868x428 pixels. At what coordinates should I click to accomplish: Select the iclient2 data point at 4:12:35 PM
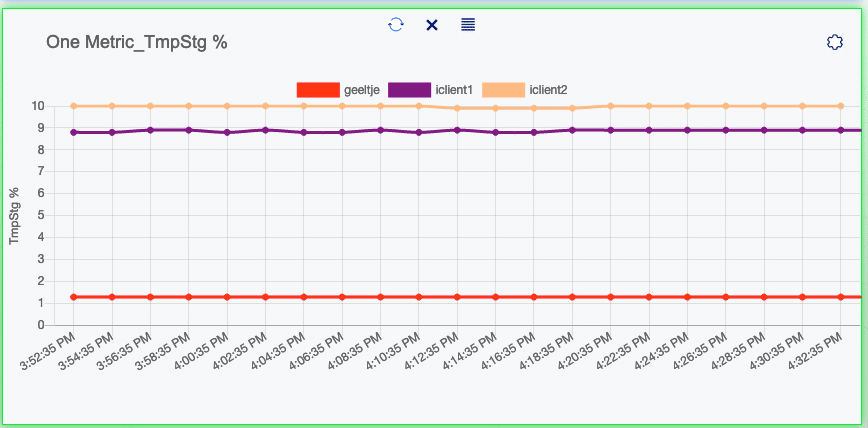coord(457,108)
